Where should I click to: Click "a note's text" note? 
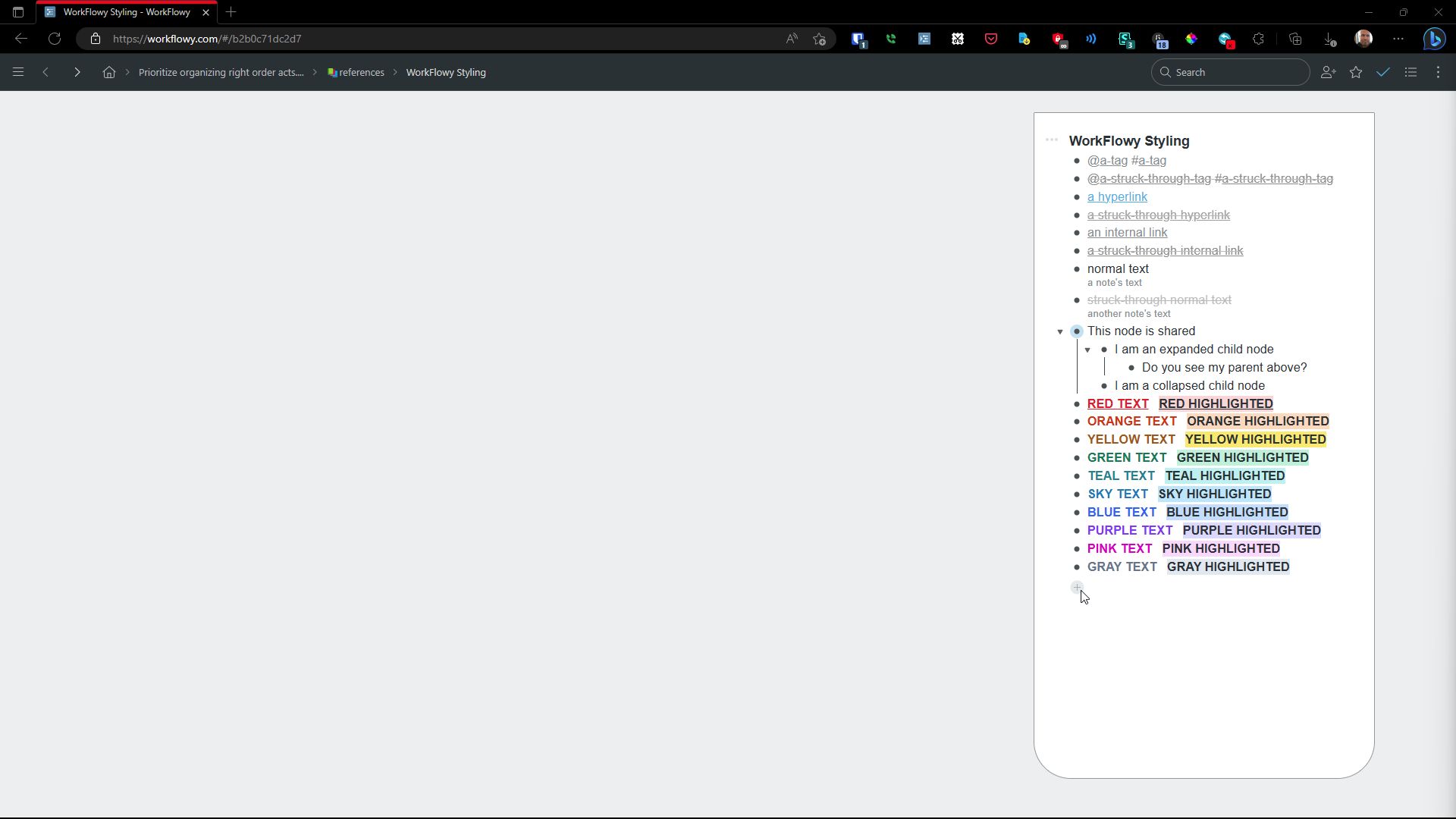(x=1114, y=283)
